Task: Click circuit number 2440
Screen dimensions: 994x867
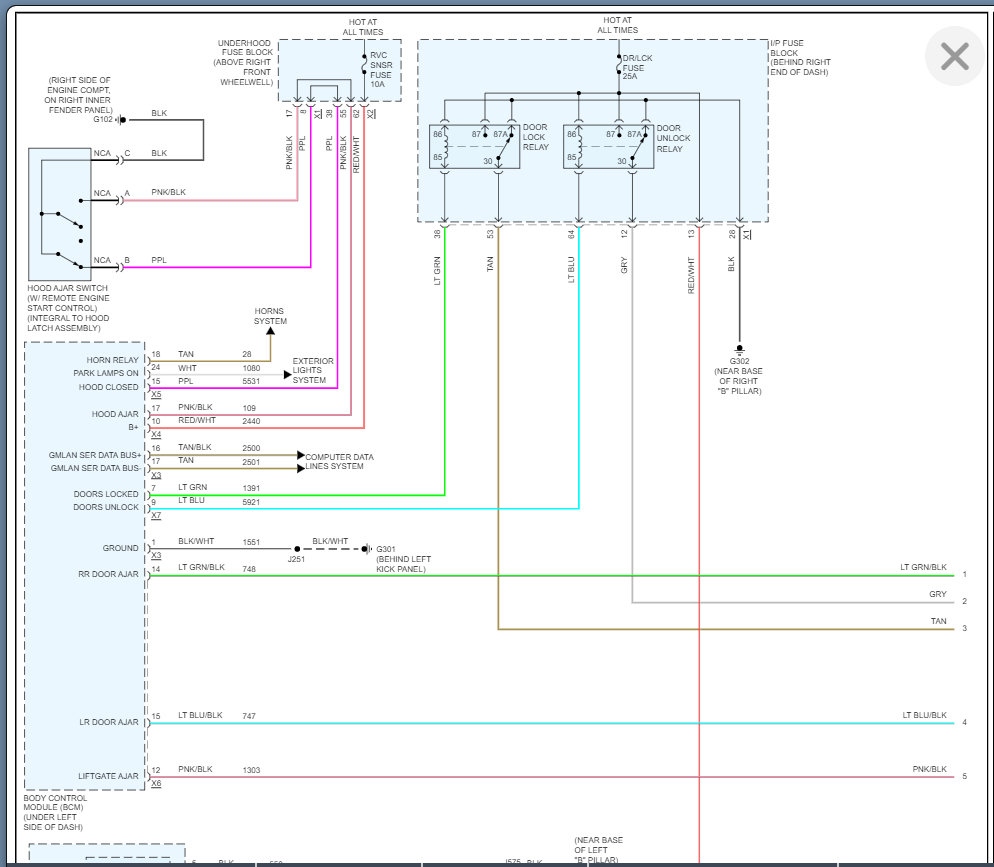Action: [251, 421]
